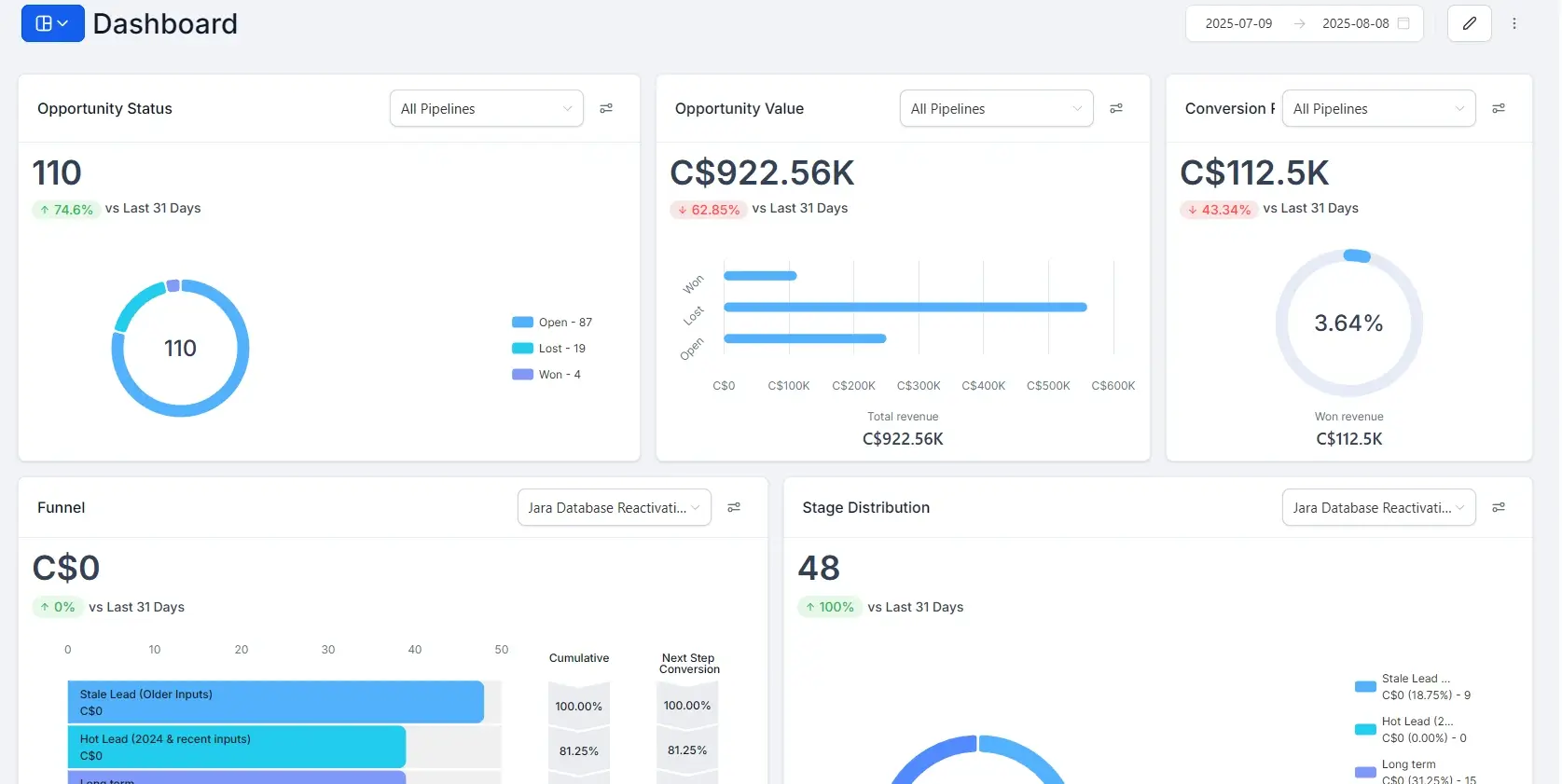Toggle Won - 4 legend swatch
The image size is (1562, 784).
[522, 375]
